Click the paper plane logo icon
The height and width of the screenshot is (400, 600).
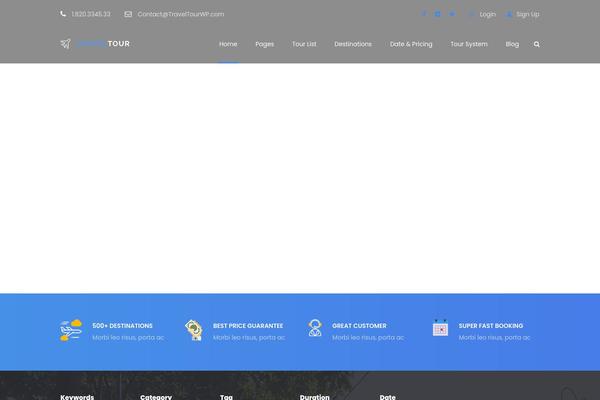(x=66, y=44)
